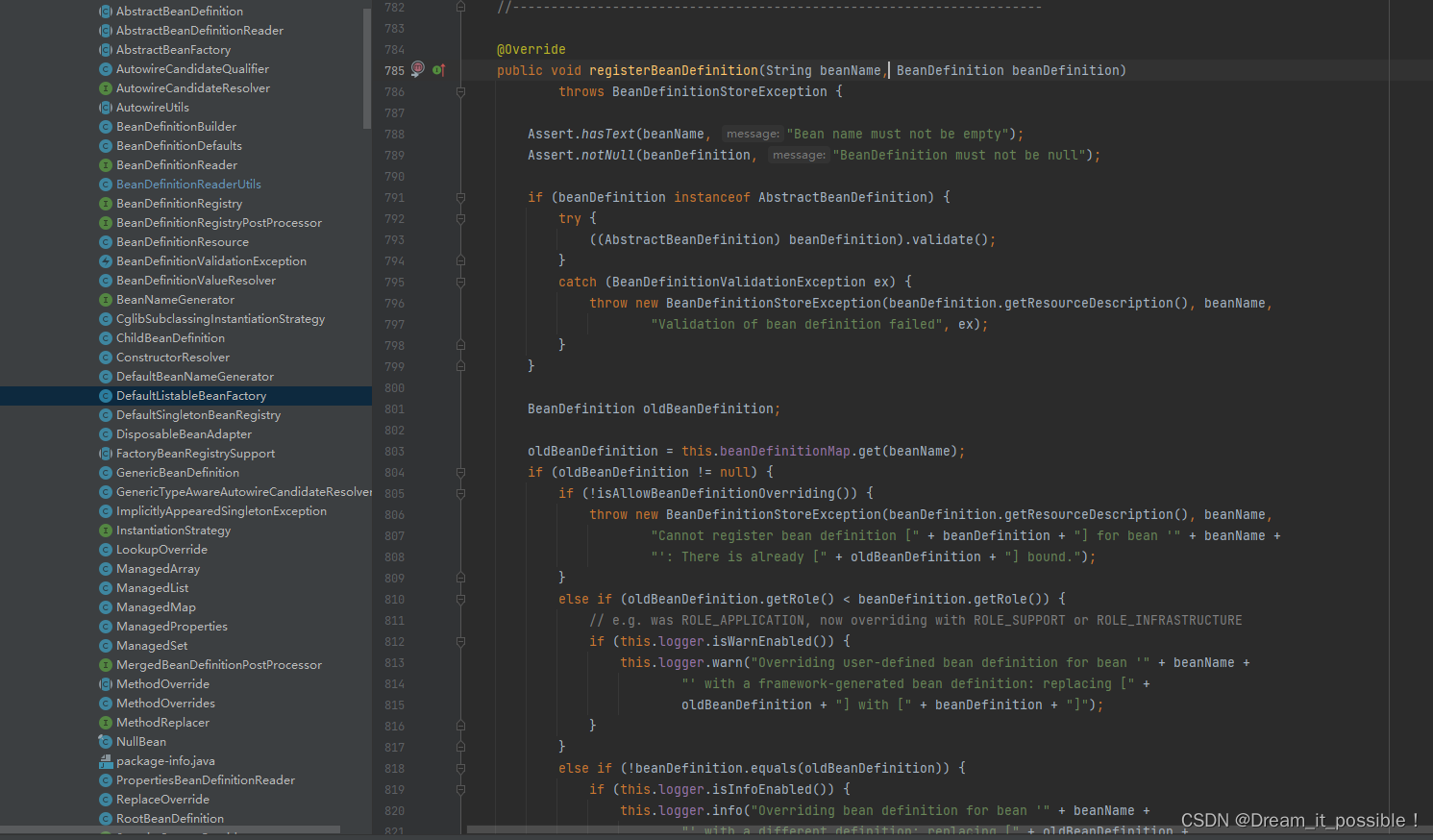Select BeanDefinitionValidationException
Viewport: 1433px width, 840px height.
211,261
